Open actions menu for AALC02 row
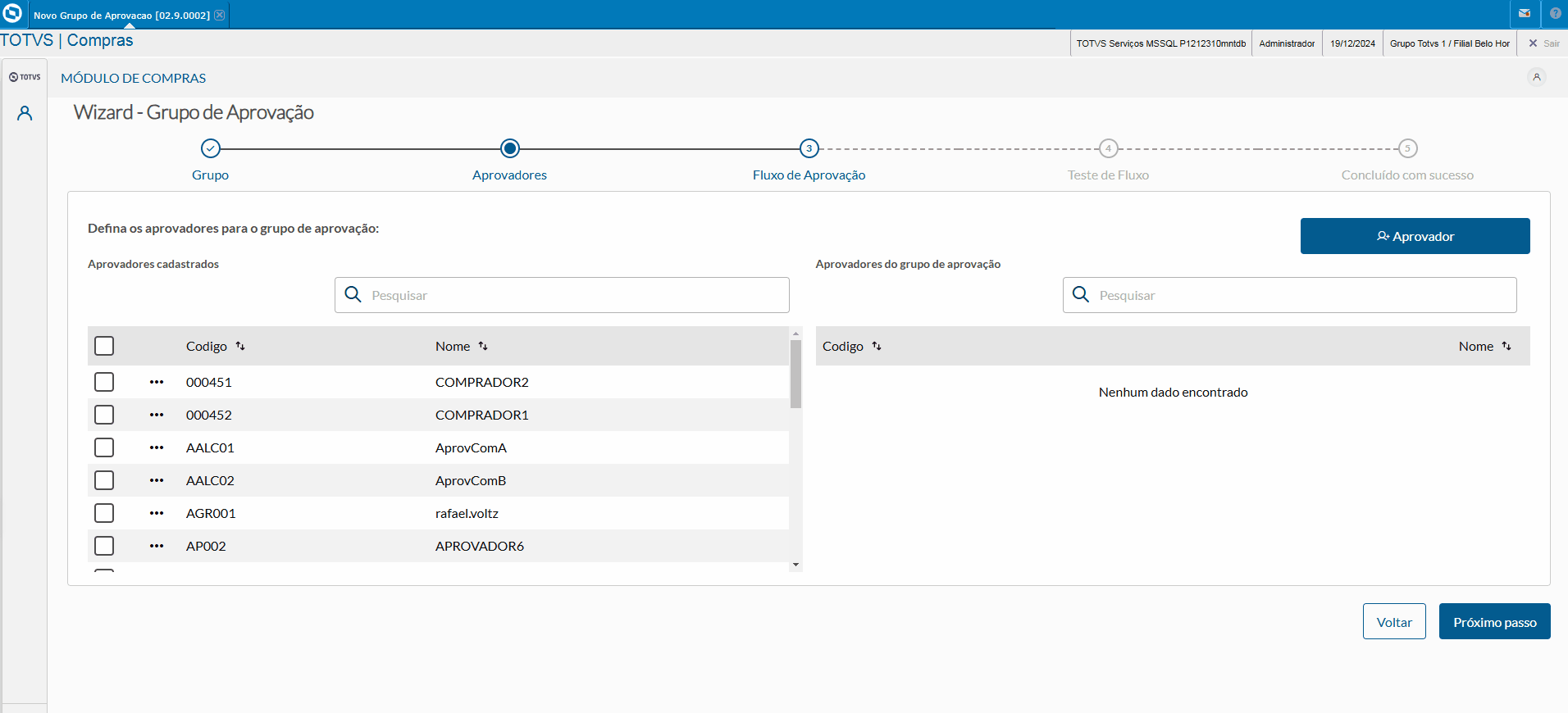This screenshot has height=713, width=1568. (x=157, y=480)
